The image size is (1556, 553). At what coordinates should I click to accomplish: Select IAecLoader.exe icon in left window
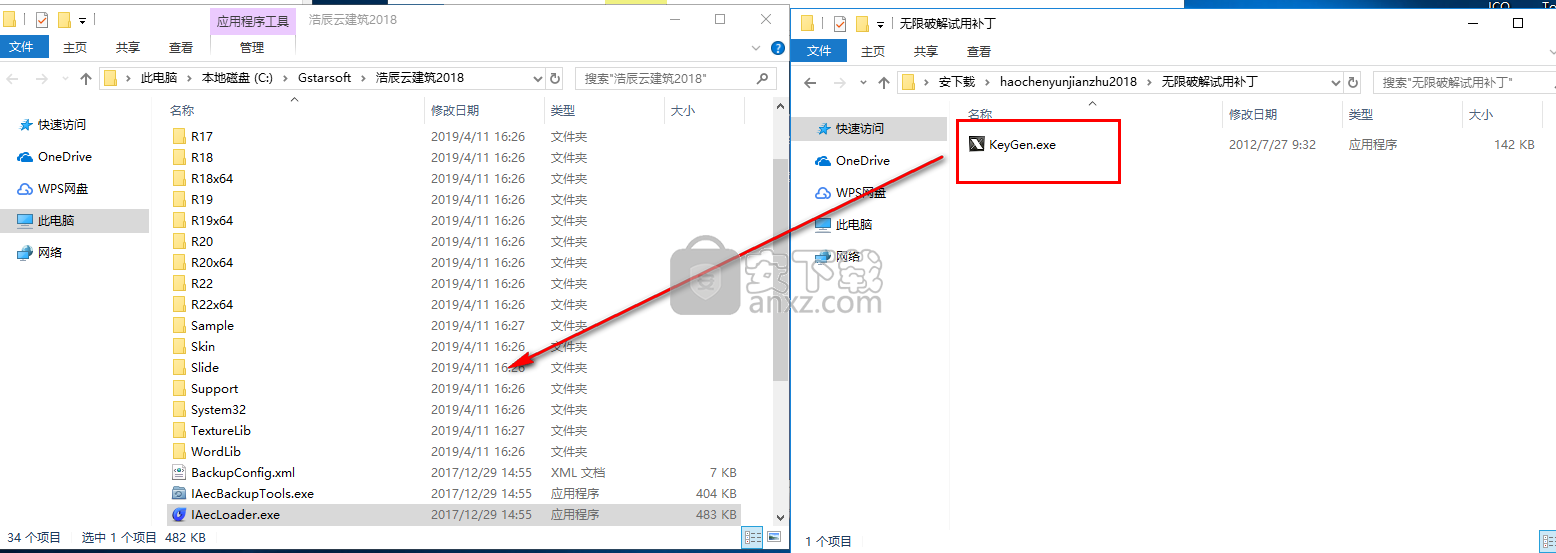(x=179, y=515)
